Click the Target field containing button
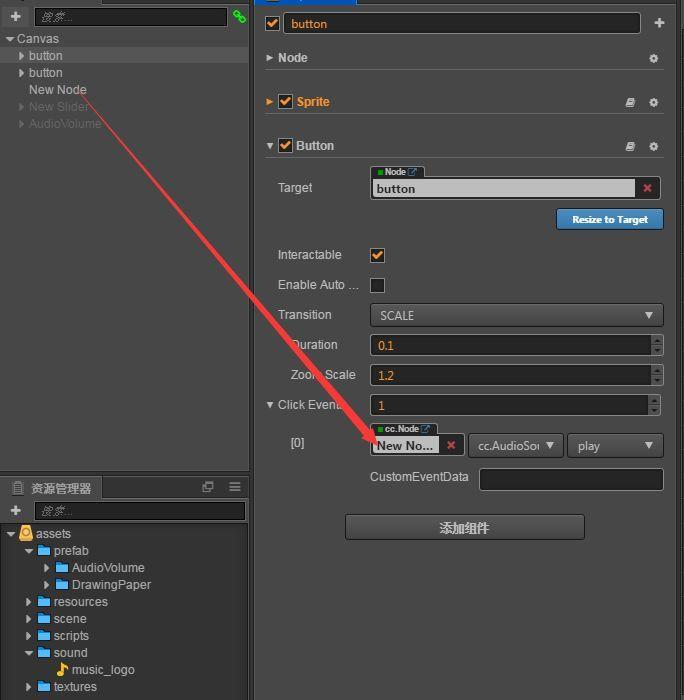 coord(504,188)
